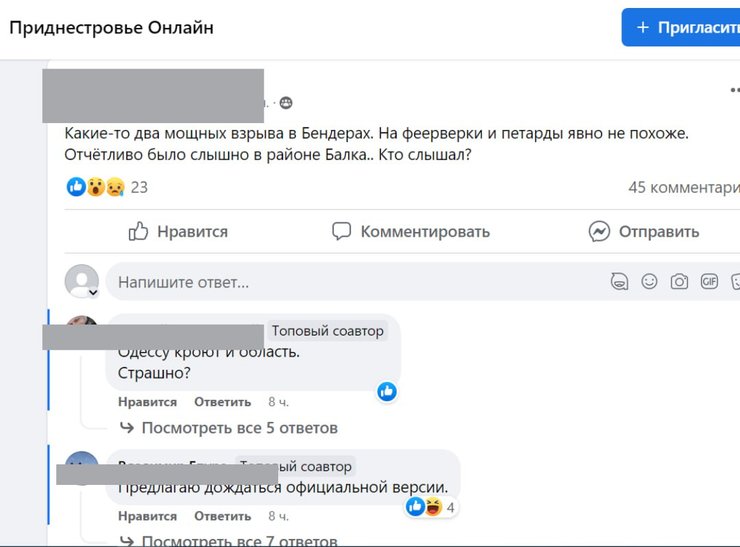Click the thumbs-up icon on the post's Нравится button
This screenshot has width=740, height=547.
139,232
